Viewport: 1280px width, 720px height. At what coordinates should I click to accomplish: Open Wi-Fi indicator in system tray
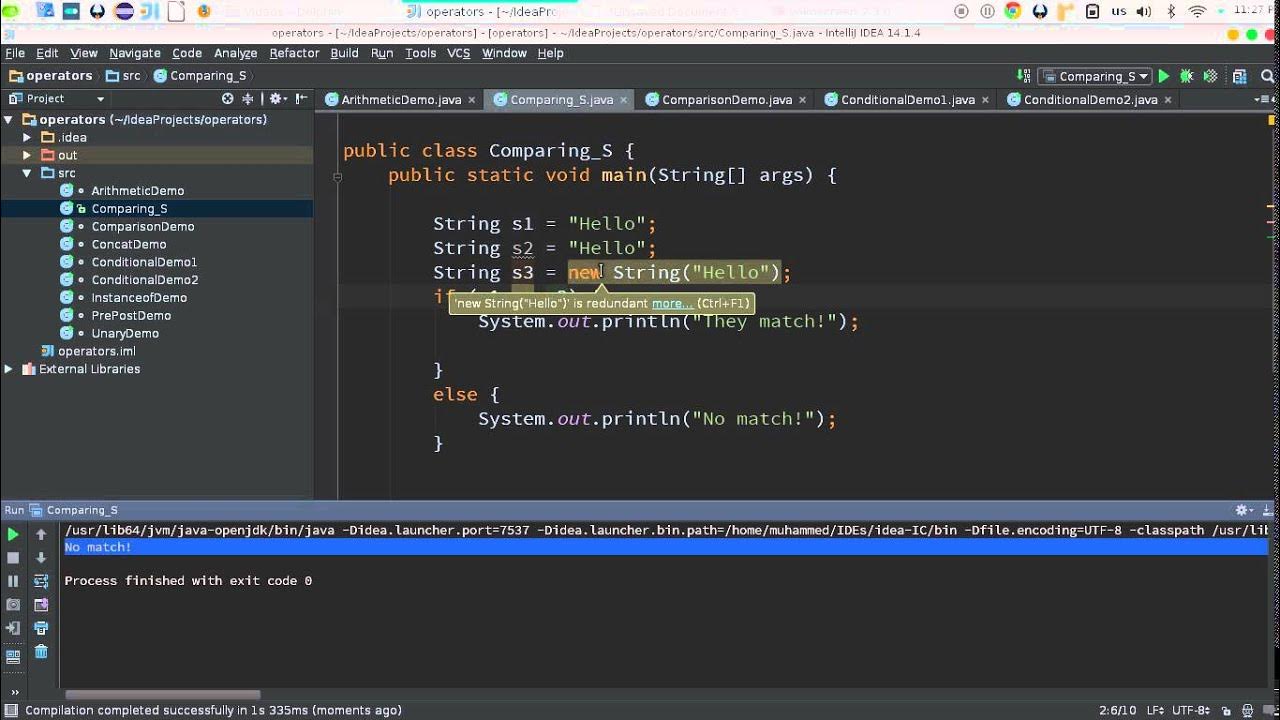(x=1197, y=11)
